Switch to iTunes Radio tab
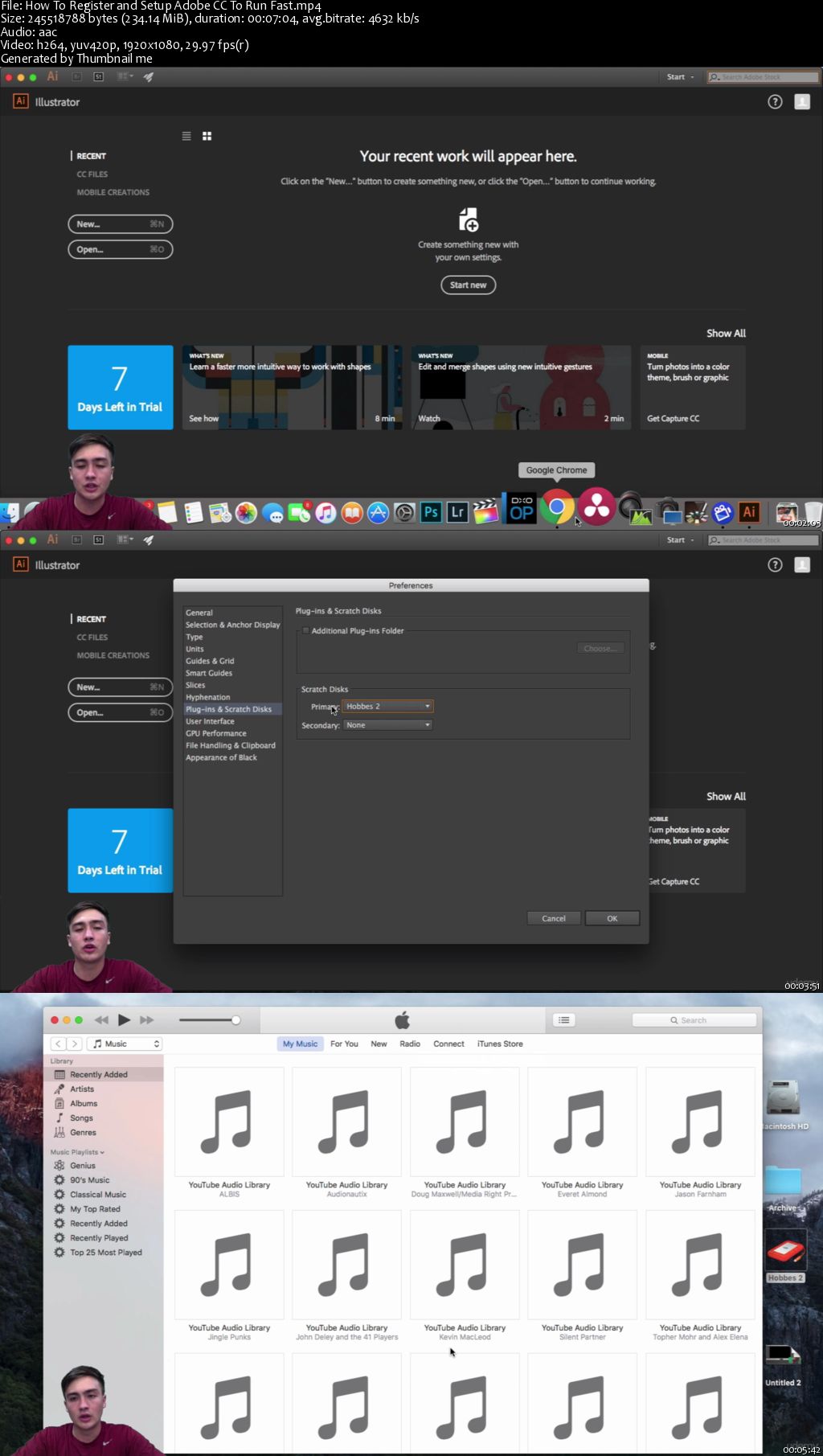823x1456 pixels. coord(410,1044)
